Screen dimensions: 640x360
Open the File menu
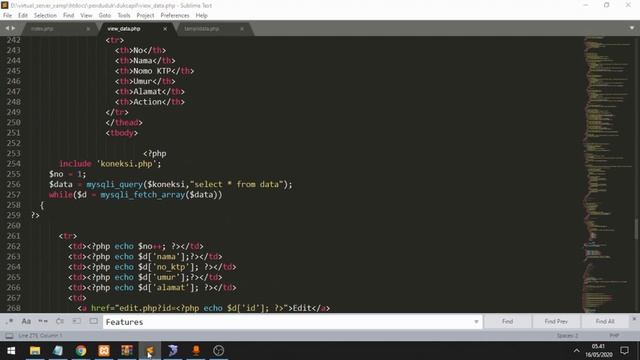pos(7,16)
